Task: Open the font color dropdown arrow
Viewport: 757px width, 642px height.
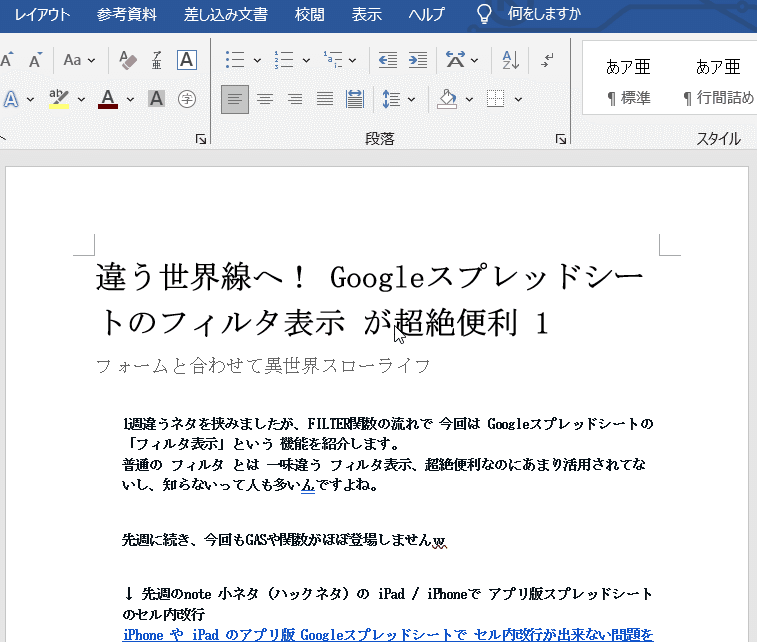Action: point(130,99)
